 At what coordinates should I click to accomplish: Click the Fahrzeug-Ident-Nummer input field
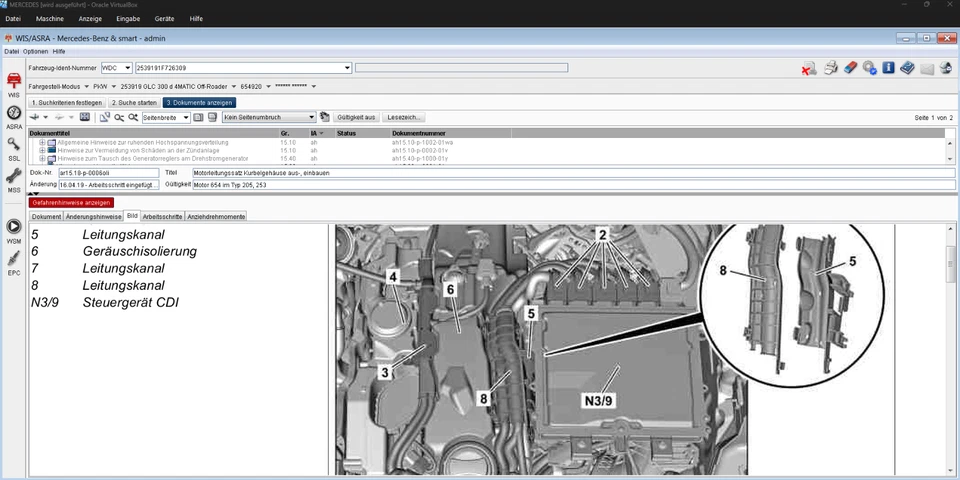(240, 68)
